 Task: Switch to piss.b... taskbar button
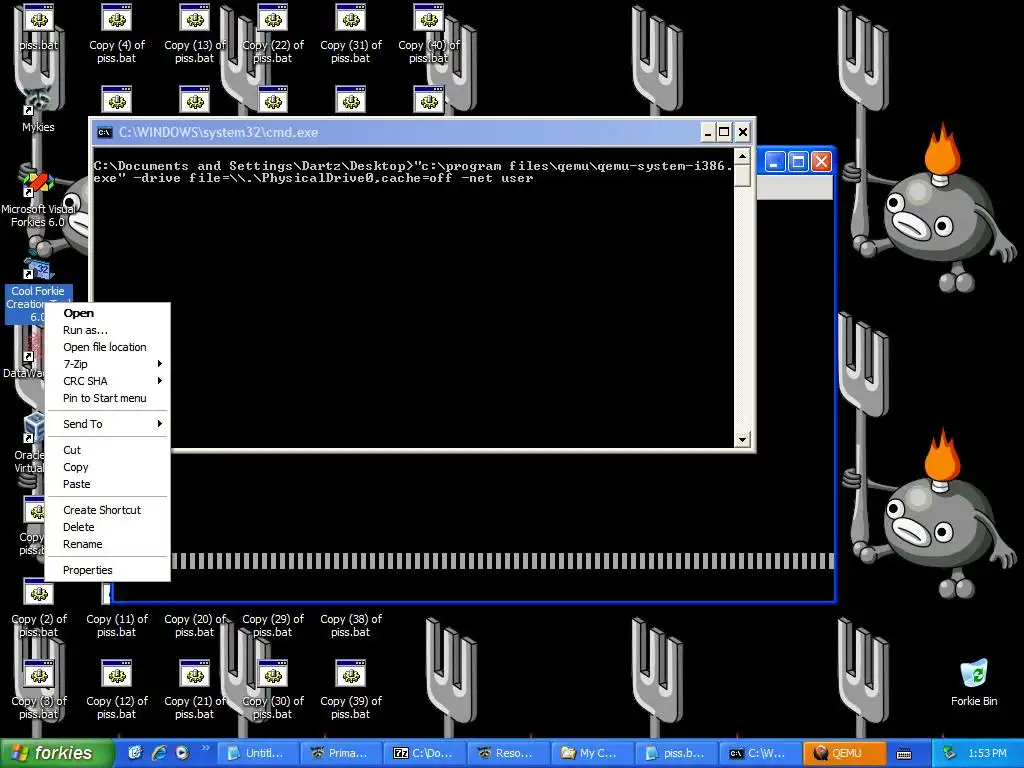(x=677, y=753)
